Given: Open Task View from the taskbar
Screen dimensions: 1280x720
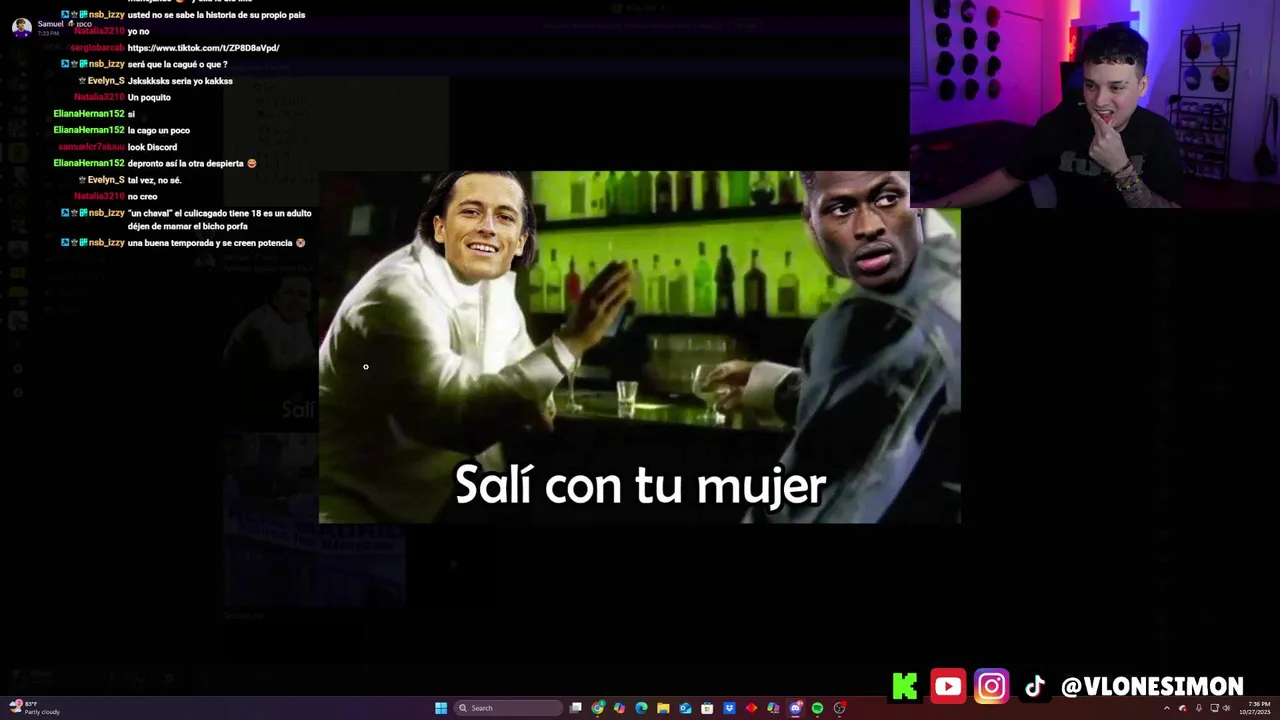Looking at the screenshot, I should tap(575, 708).
